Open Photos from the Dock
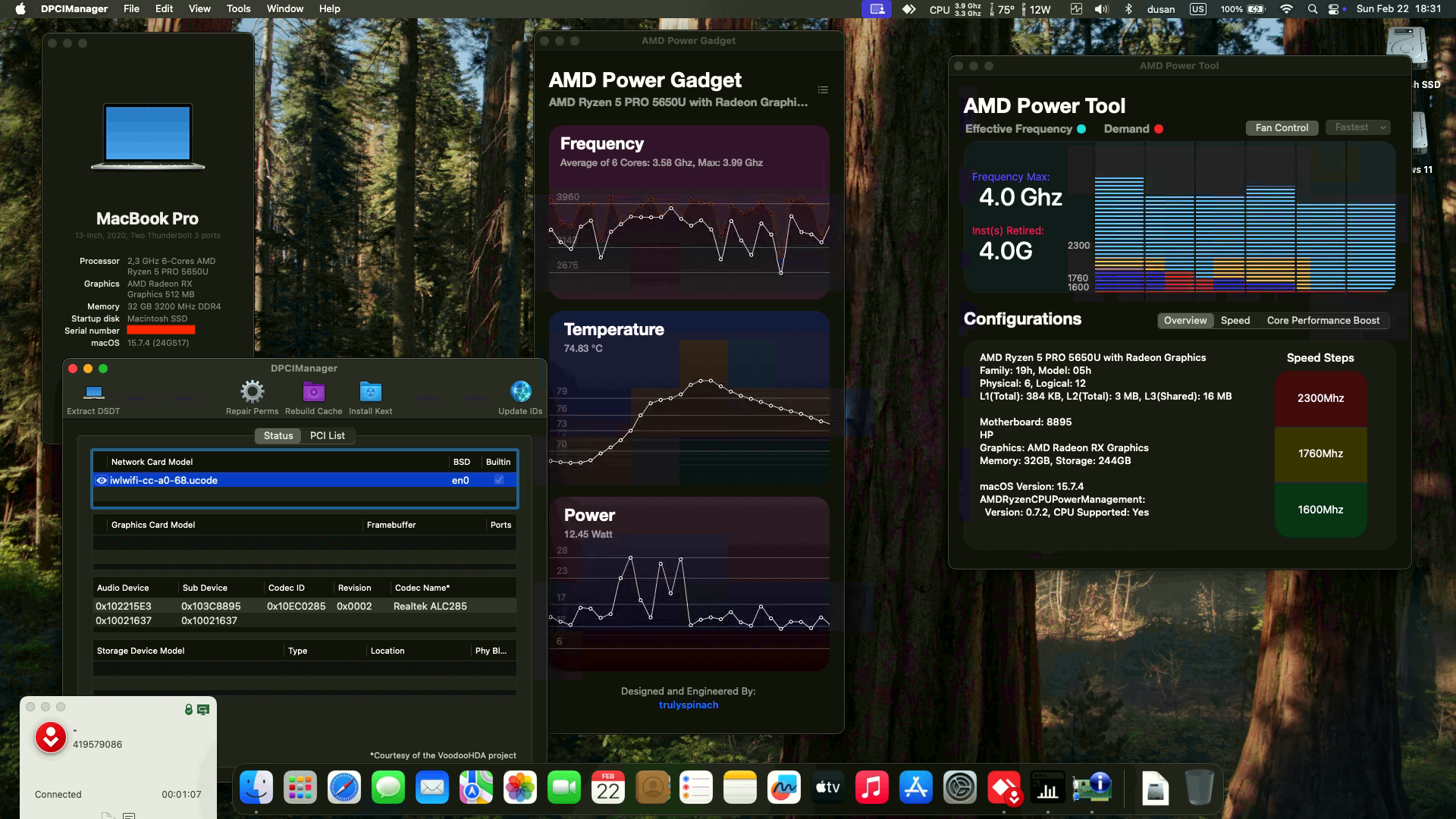The width and height of the screenshot is (1456, 819). [520, 789]
